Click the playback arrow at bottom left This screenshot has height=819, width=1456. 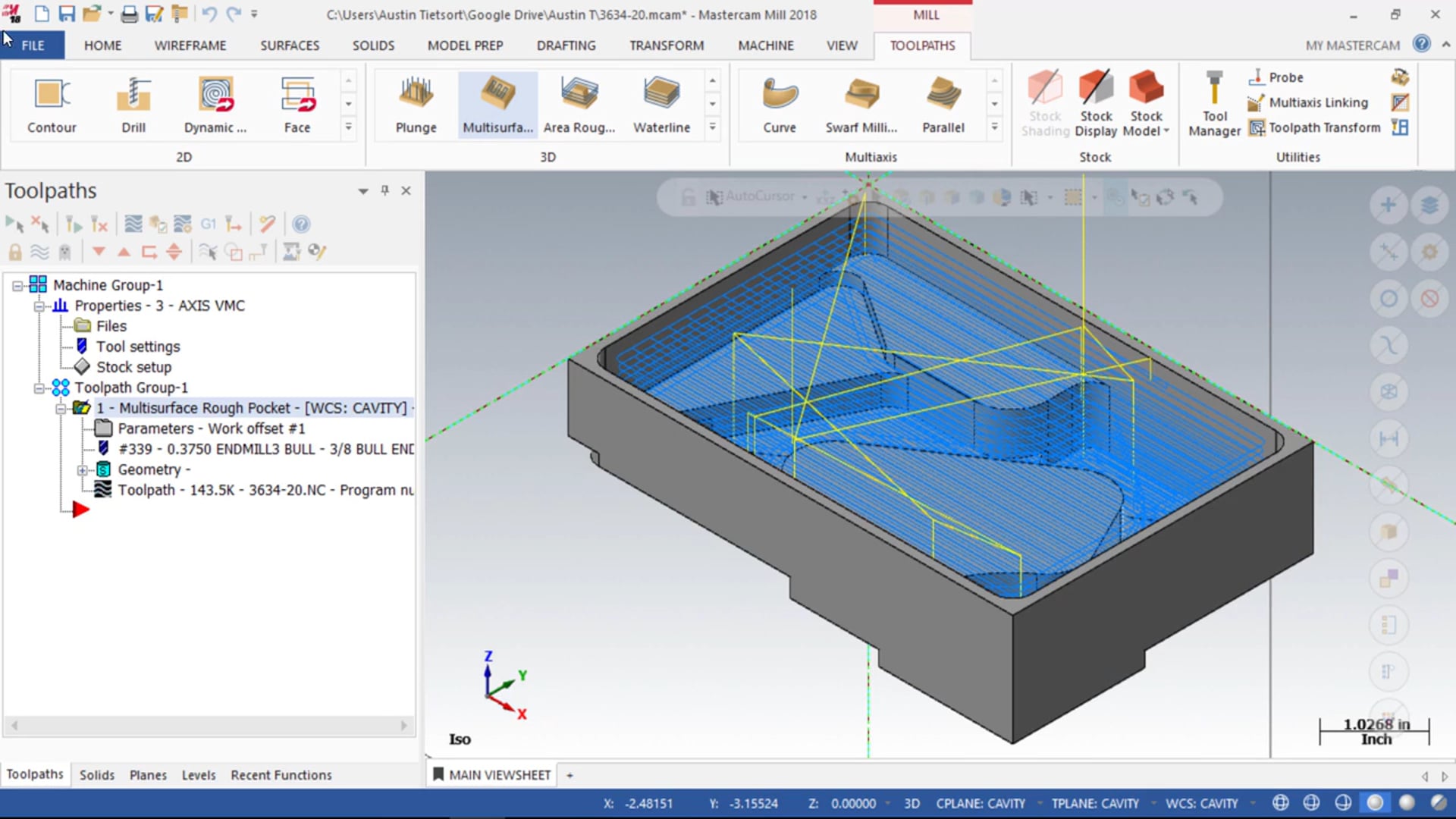(79, 509)
